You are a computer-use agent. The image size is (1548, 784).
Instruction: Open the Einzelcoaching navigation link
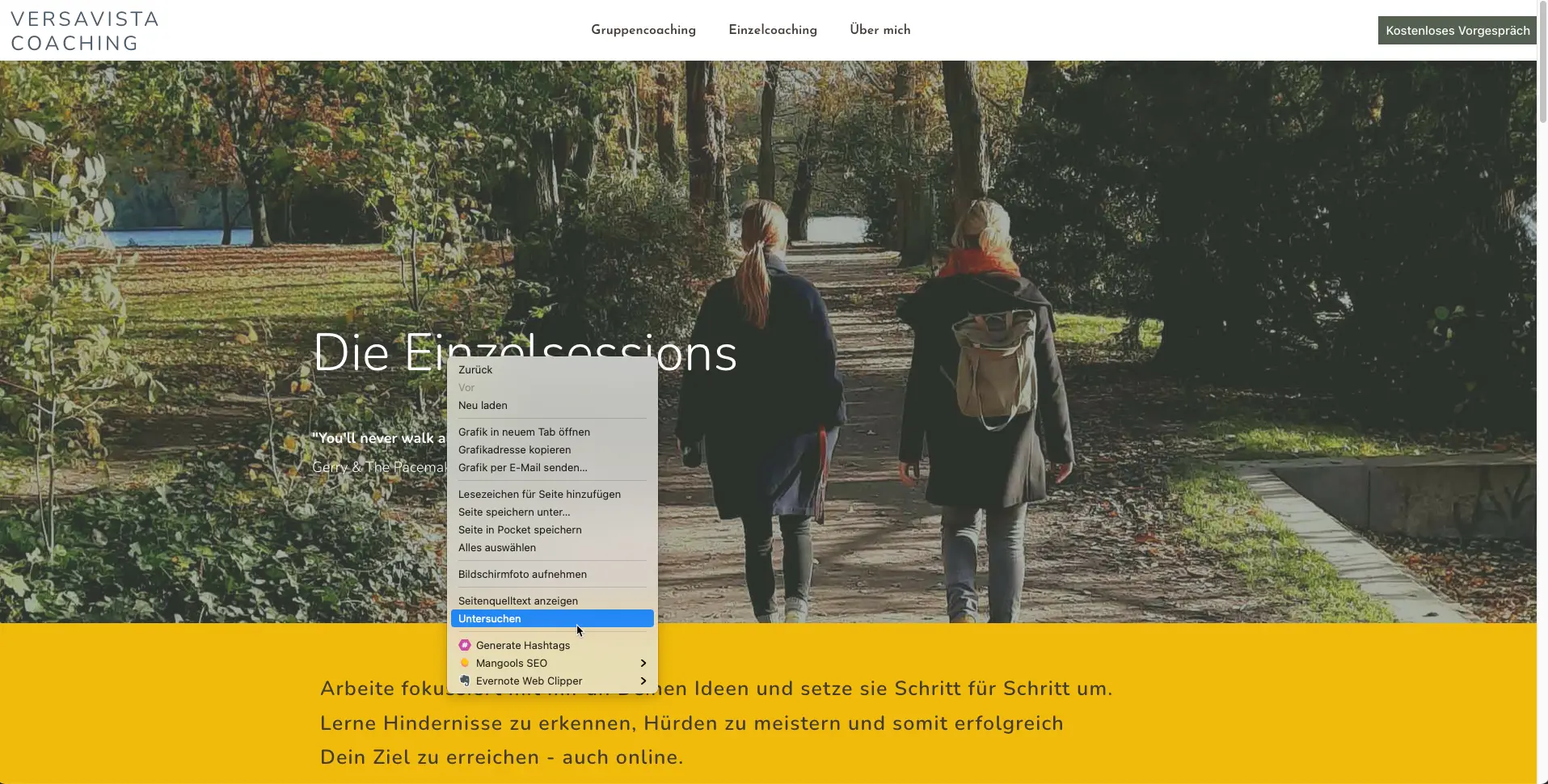(772, 30)
